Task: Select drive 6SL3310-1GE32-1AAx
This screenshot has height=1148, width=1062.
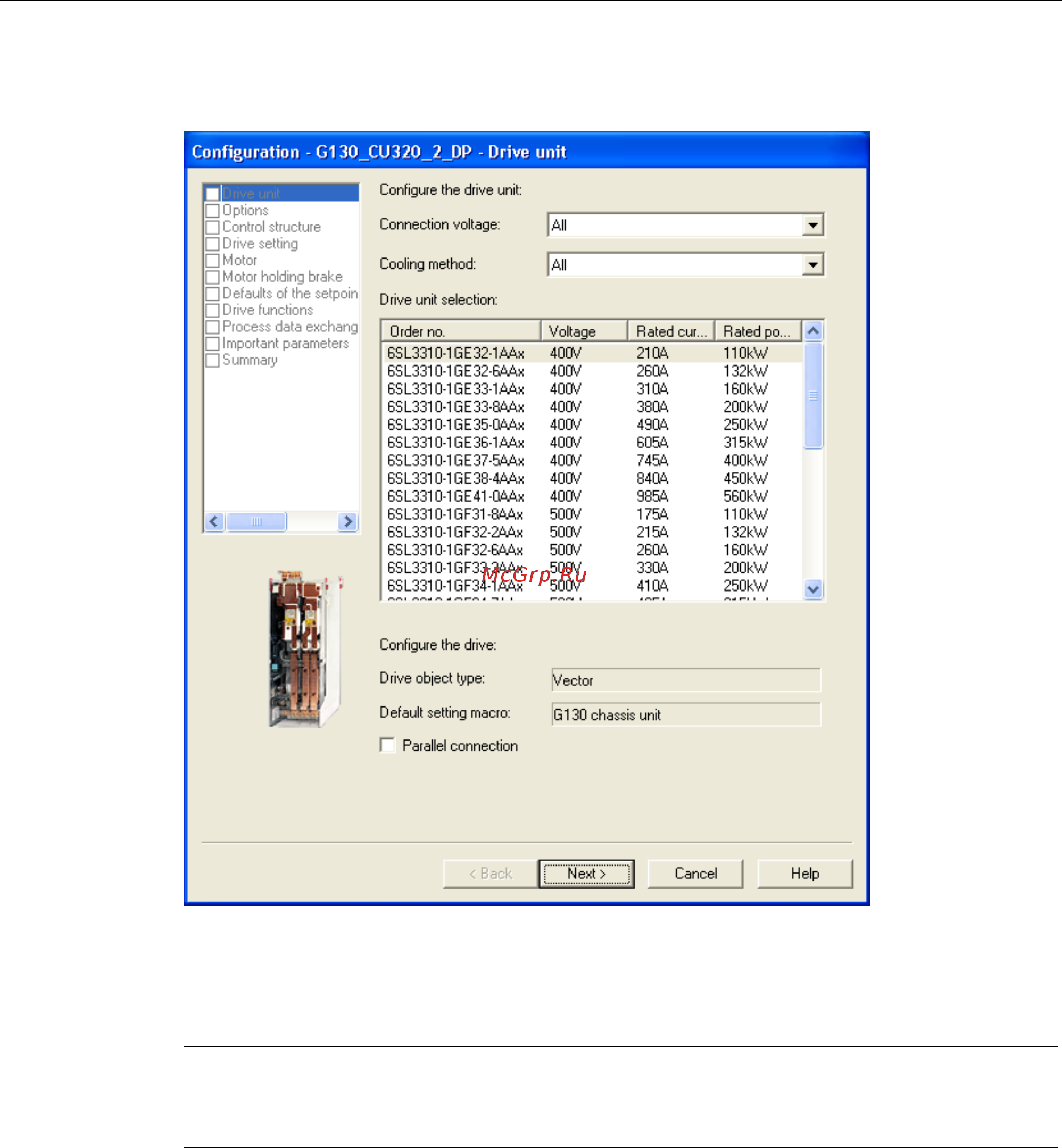Action: point(593,353)
